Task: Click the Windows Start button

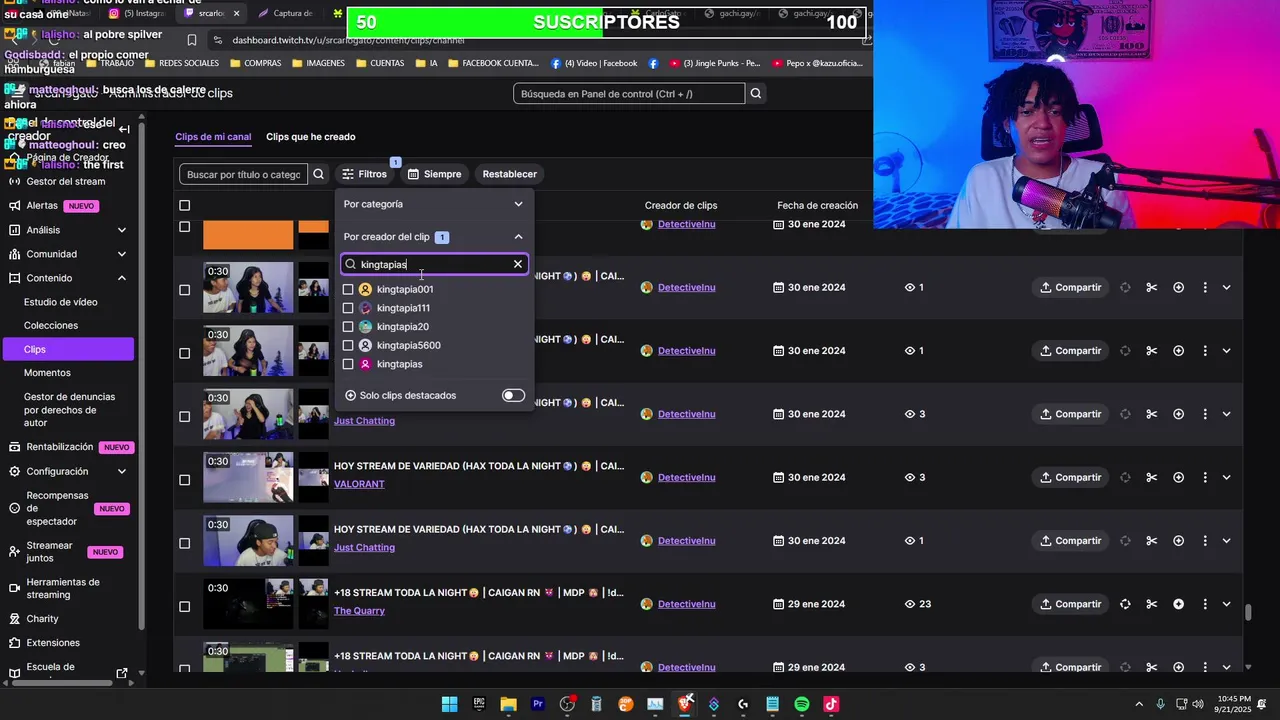Action: (x=449, y=704)
